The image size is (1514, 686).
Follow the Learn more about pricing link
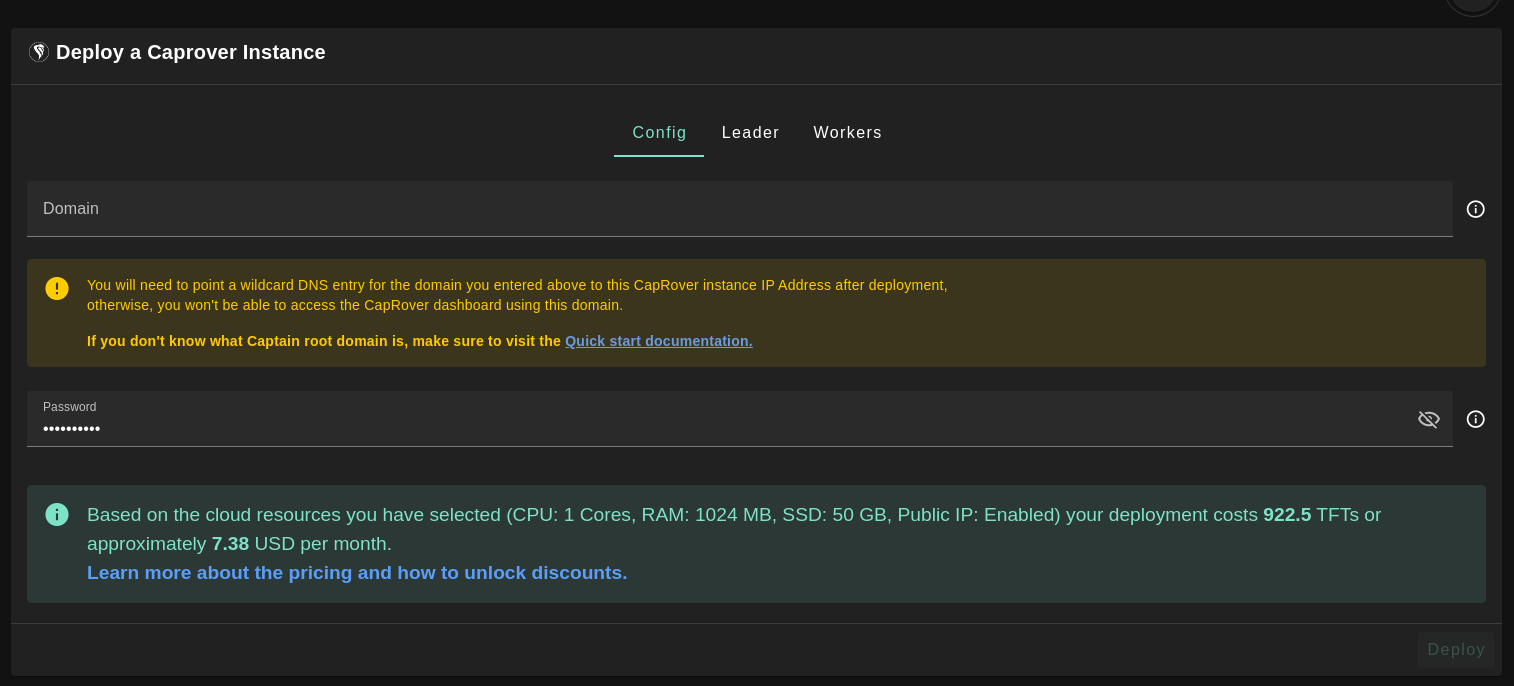pos(357,573)
